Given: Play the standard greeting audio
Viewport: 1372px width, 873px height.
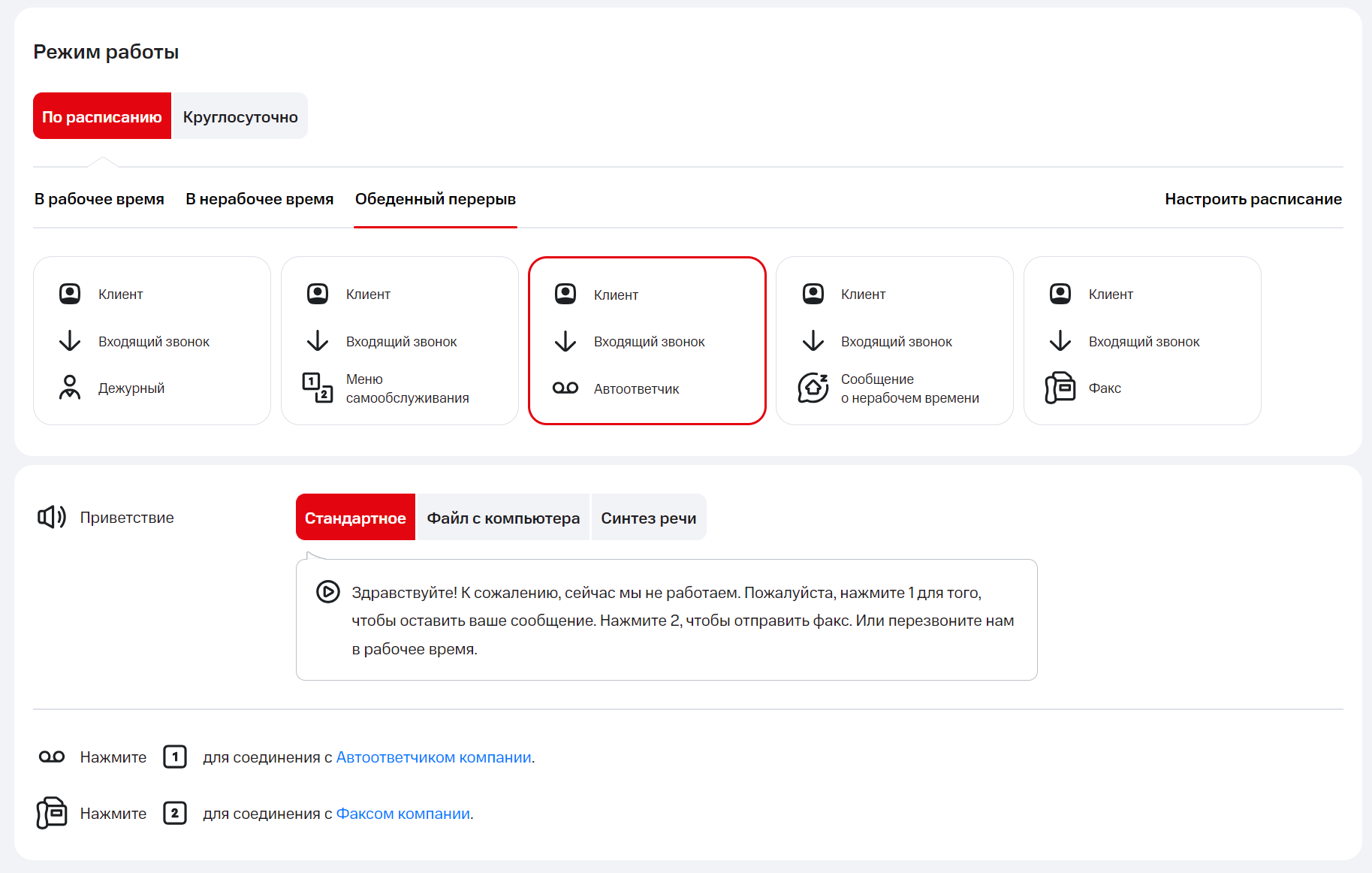Looking at the screenshot, I should pos(327,592).
